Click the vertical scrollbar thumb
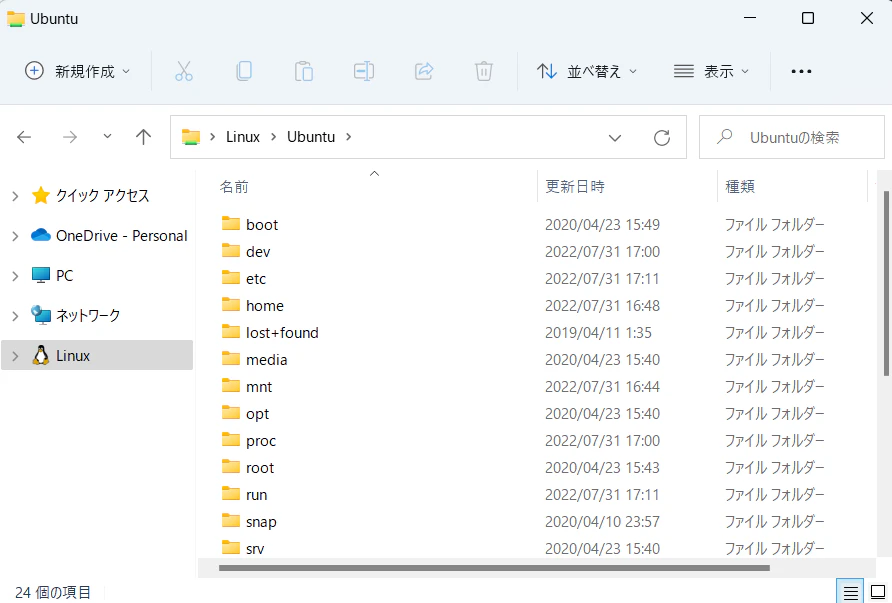Screen dimensions: 892x603 coord(886,283)
